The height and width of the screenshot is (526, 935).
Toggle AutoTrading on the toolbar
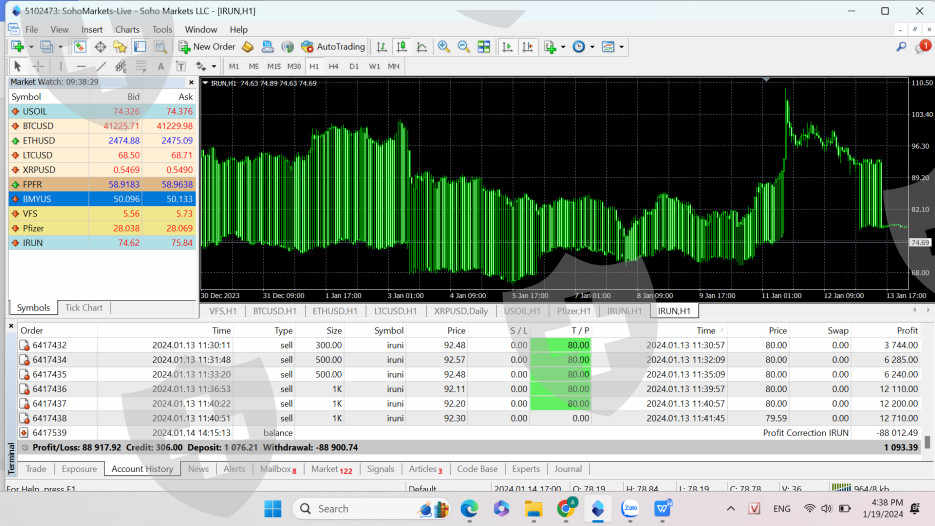coord(333,47)
